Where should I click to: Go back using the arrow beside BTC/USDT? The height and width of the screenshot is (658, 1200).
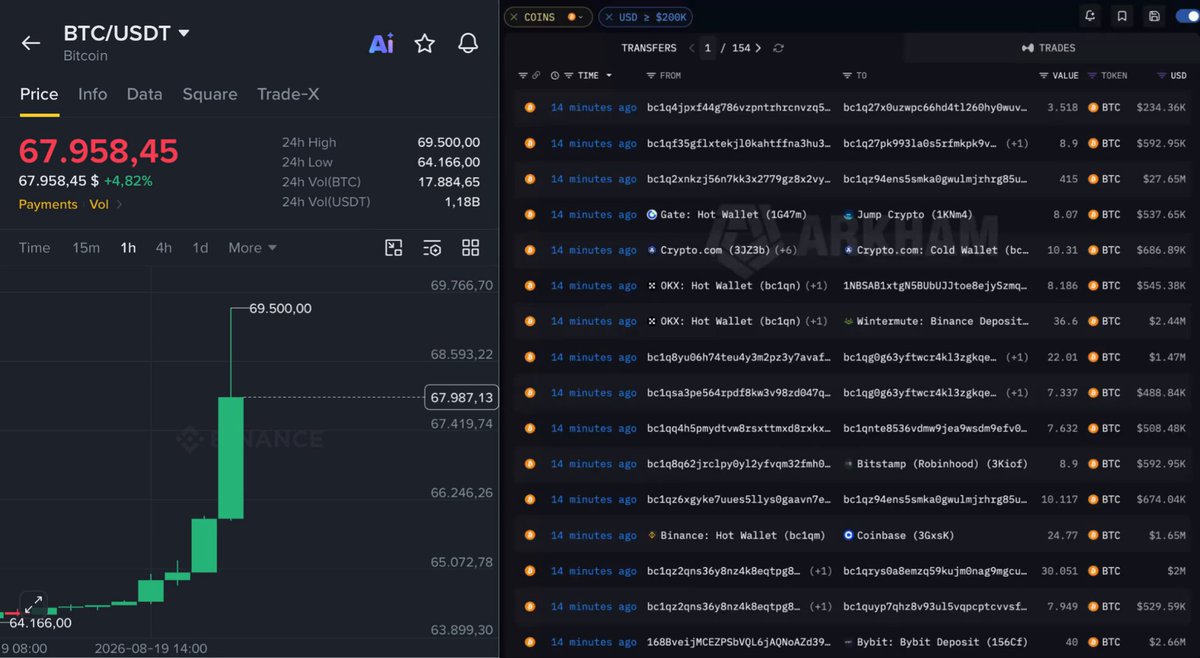click(31, 43)
